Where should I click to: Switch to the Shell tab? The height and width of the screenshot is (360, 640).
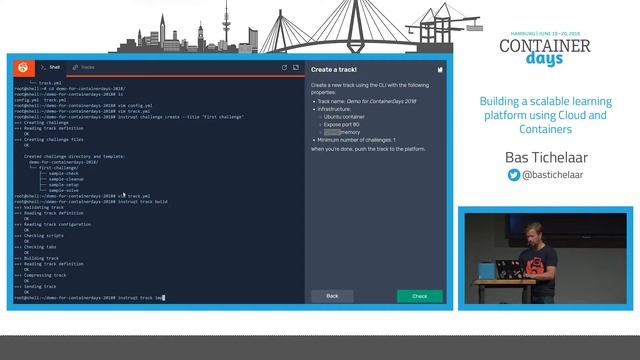[x=51, y=67]
